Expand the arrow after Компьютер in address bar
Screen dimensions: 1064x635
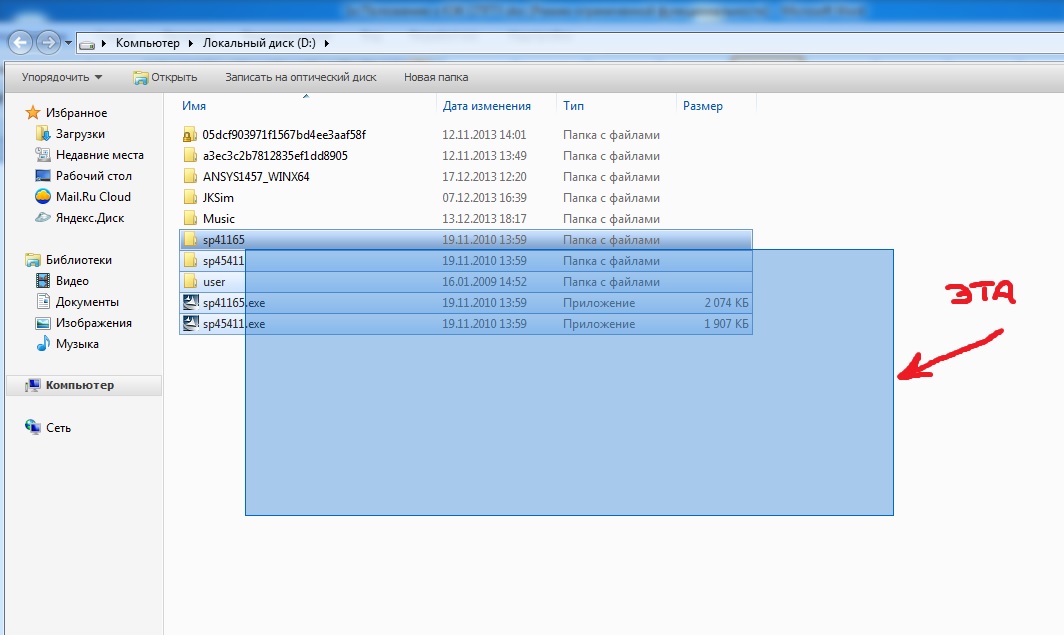click(190, 43)
